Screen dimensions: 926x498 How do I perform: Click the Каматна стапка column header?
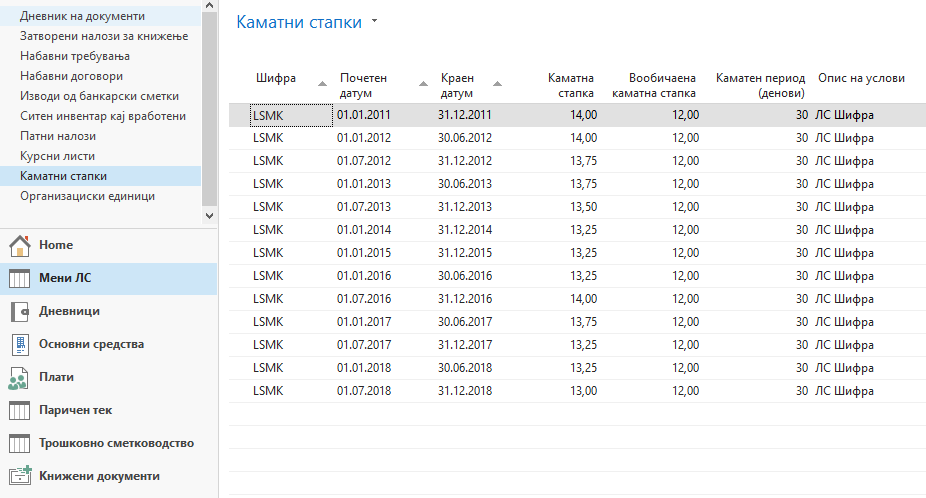[570, 86]
